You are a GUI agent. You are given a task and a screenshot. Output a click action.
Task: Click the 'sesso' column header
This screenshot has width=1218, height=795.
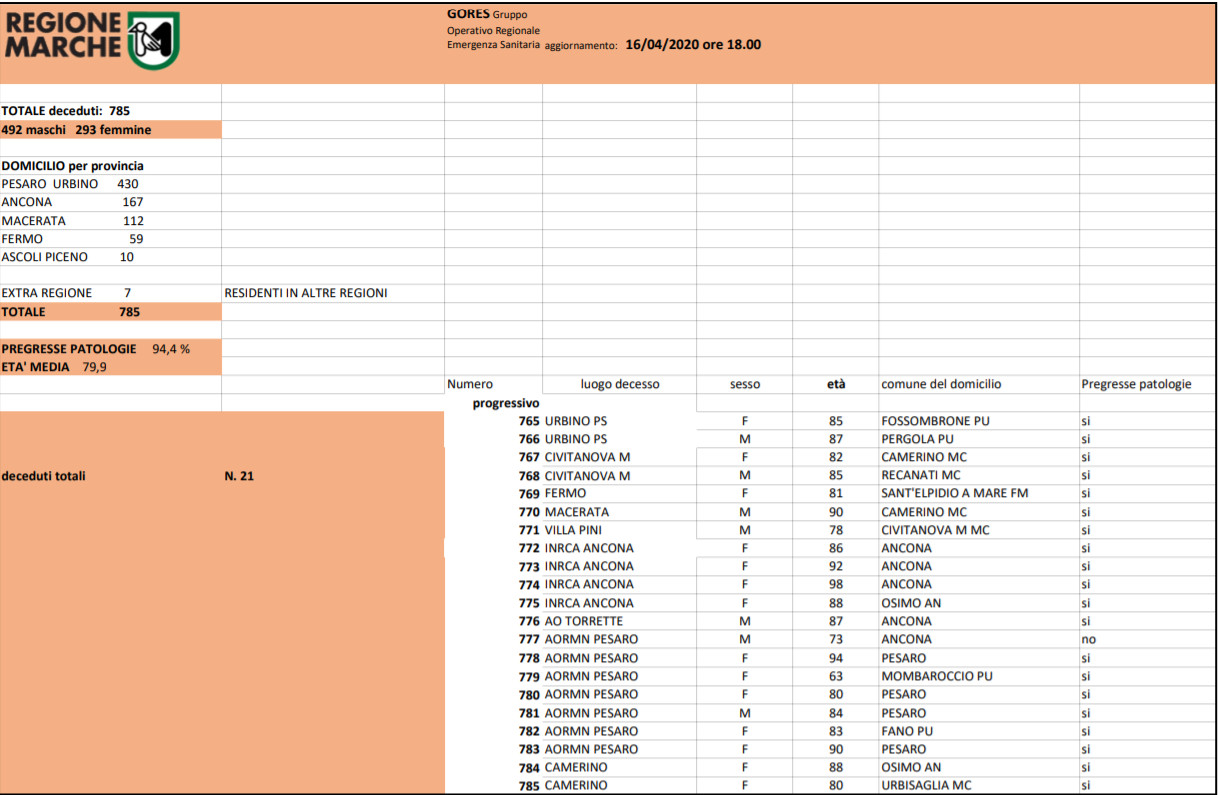[744, 384]
